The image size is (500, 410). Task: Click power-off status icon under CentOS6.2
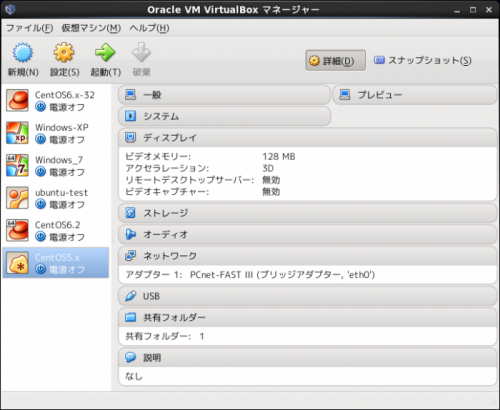tap(40, 237)
